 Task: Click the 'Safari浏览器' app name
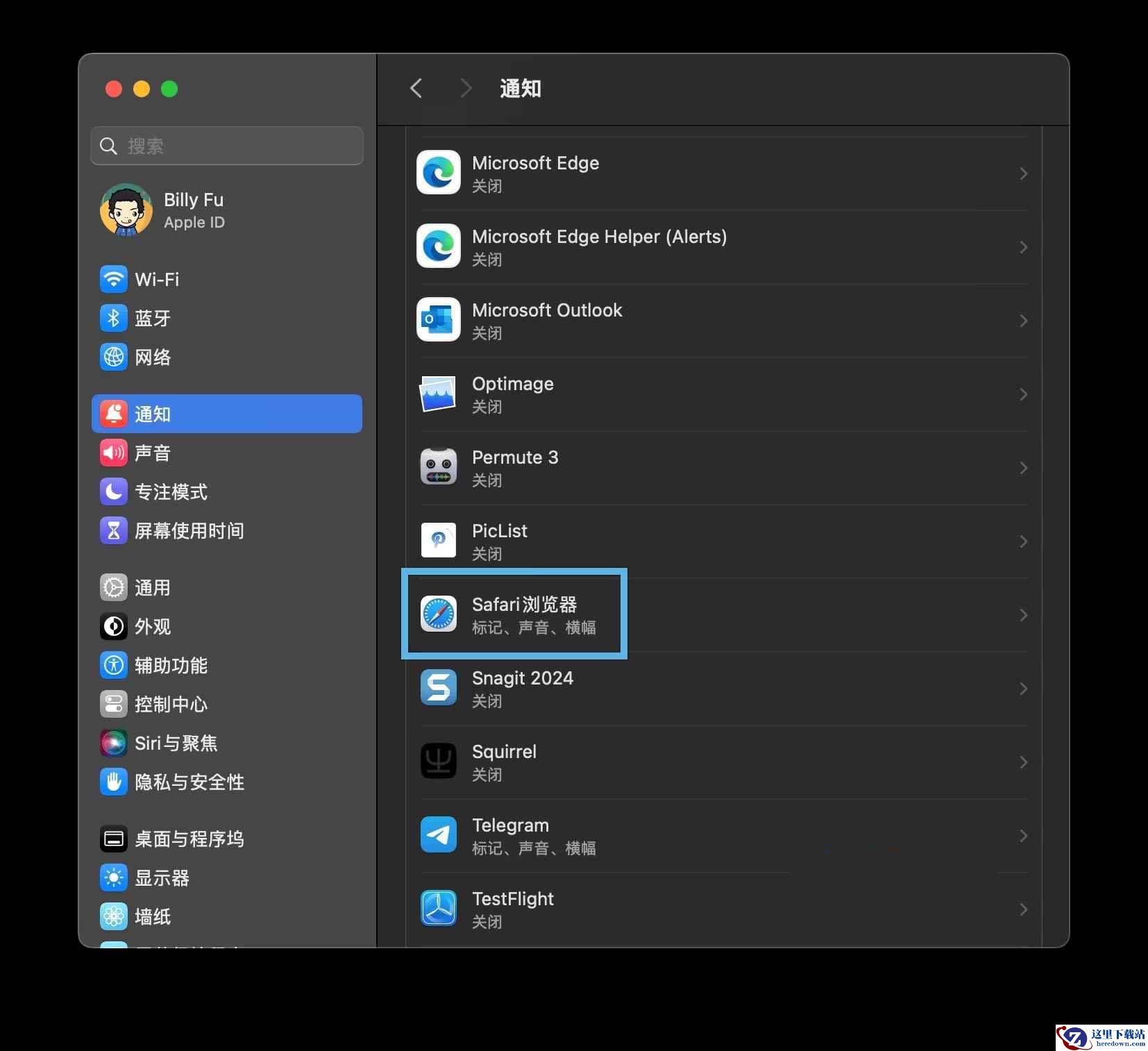click(525, 605)
